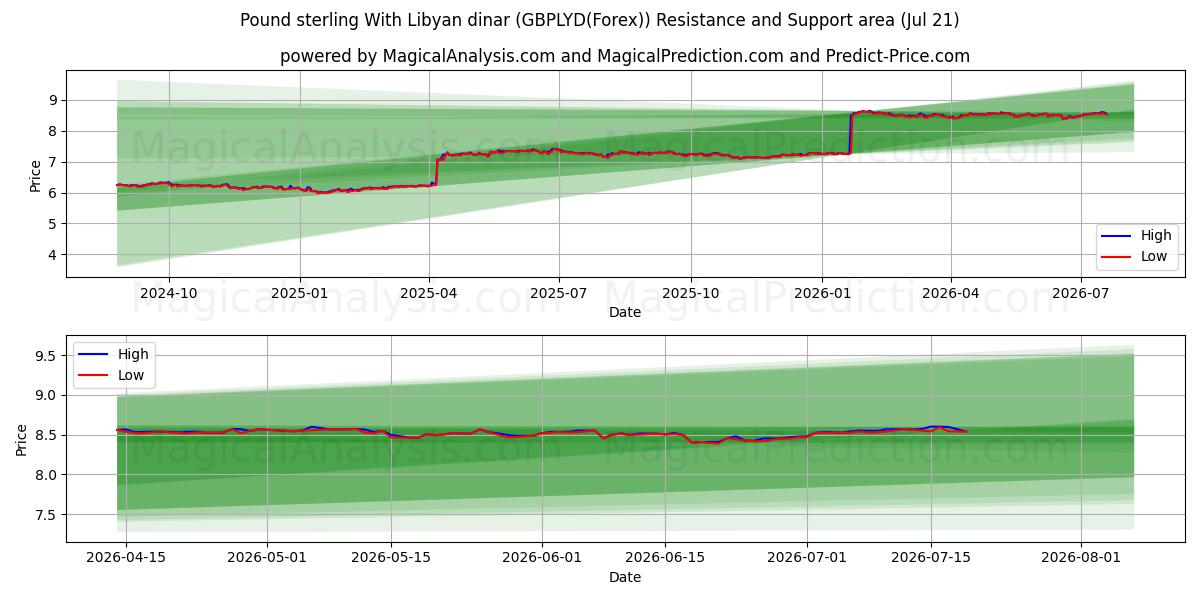Viewport: 1200px width, 600px height.
Task: Click the '2025-10' date tick label
Action: click(x=690, y=293)
